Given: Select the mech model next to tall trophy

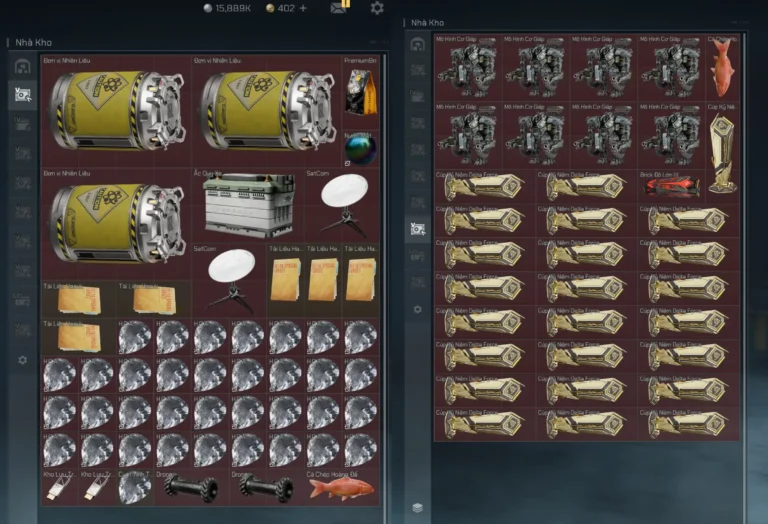Looking at the screenshot, I should [672, 136].
